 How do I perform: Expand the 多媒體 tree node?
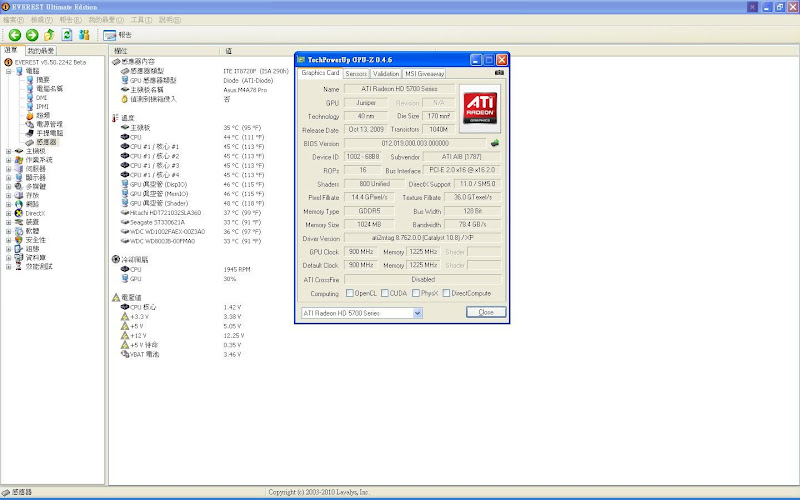coord(9,186)
